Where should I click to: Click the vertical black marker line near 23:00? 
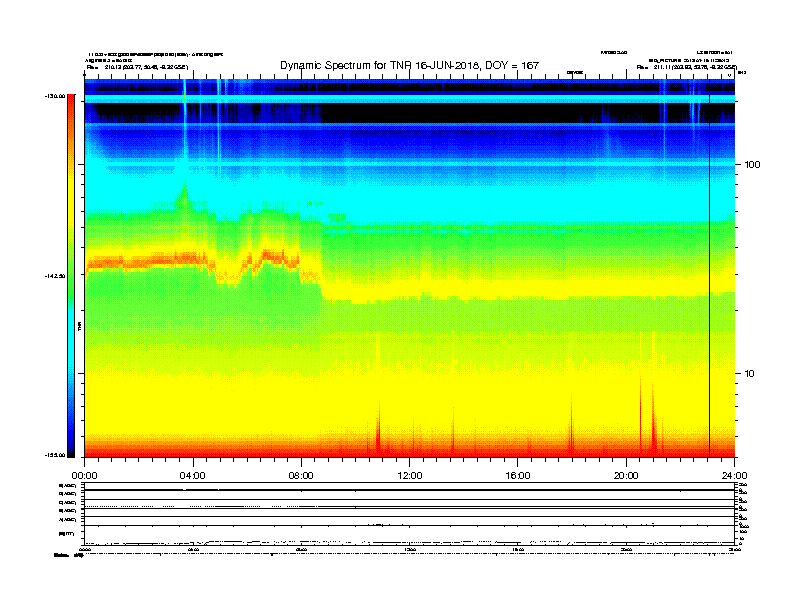[709, 268]
